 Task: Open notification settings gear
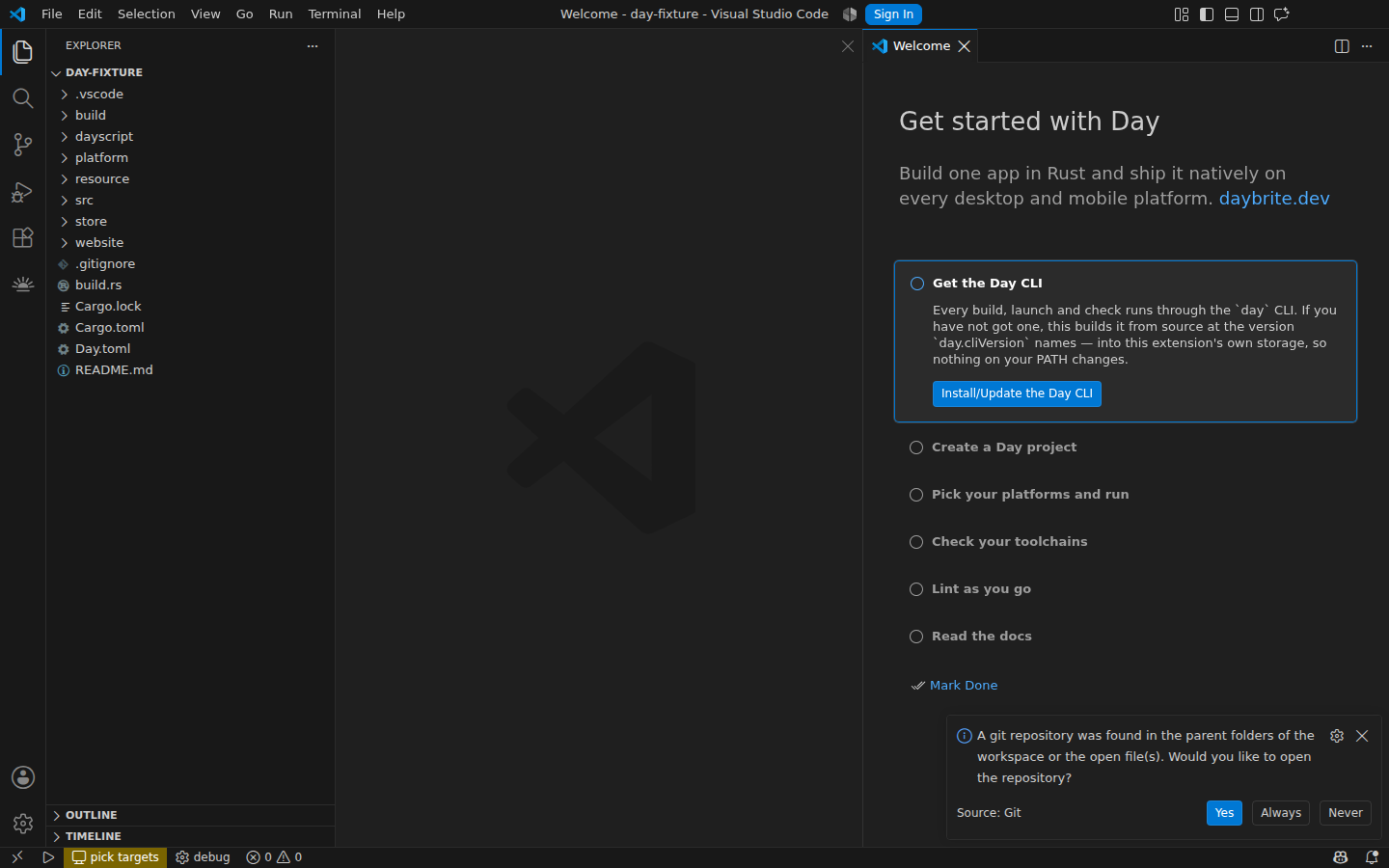pyautogui.click(x=1337, y=736)
